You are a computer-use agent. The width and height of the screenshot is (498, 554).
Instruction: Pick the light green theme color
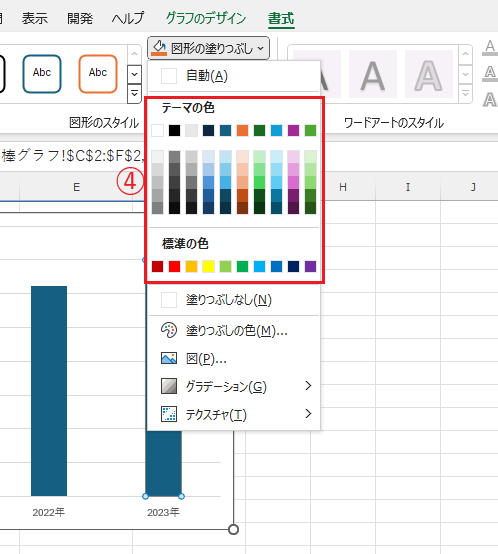(x=310, y=130)
